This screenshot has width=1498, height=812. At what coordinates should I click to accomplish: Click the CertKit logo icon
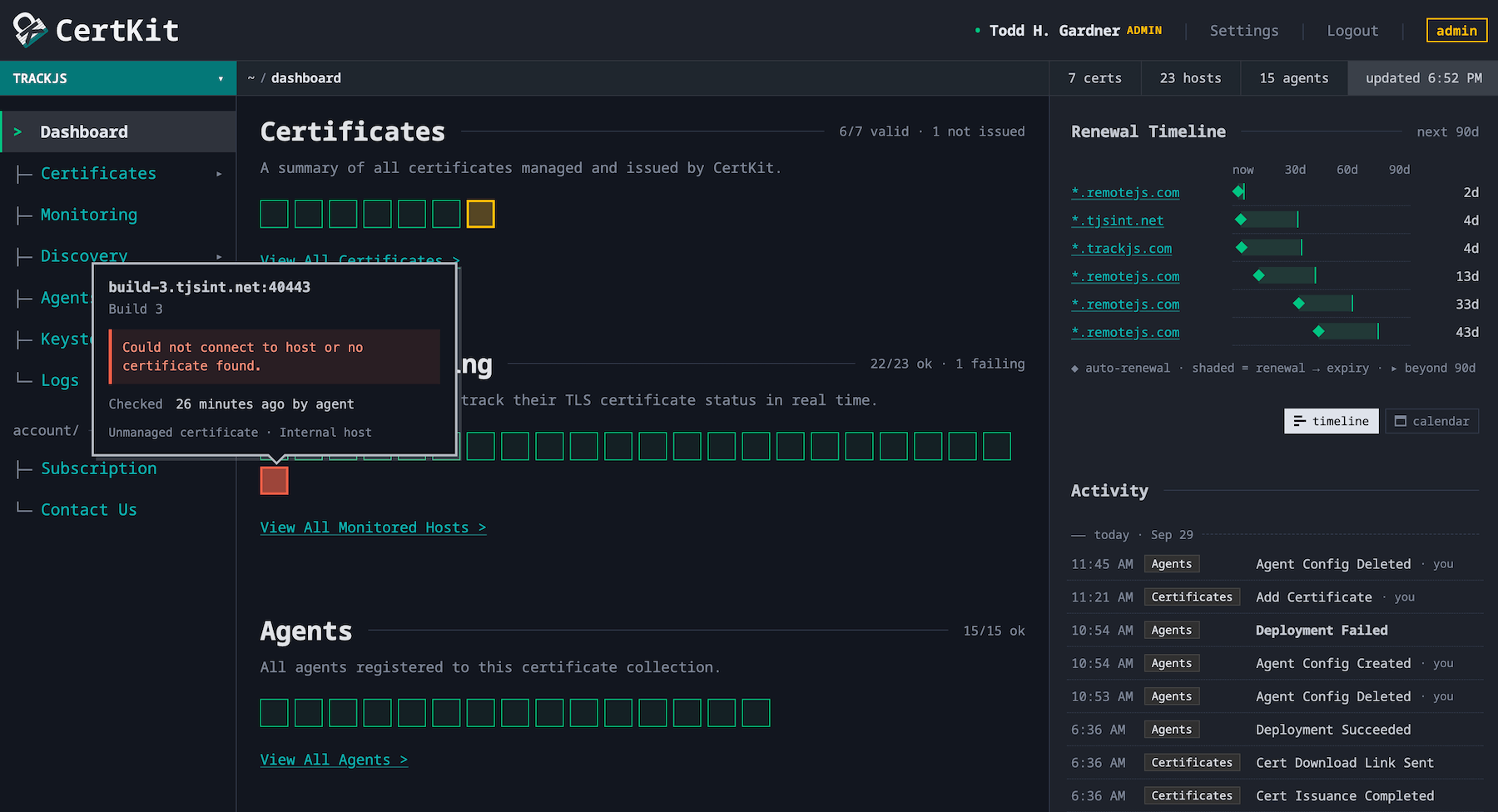[x=30, y=30]
